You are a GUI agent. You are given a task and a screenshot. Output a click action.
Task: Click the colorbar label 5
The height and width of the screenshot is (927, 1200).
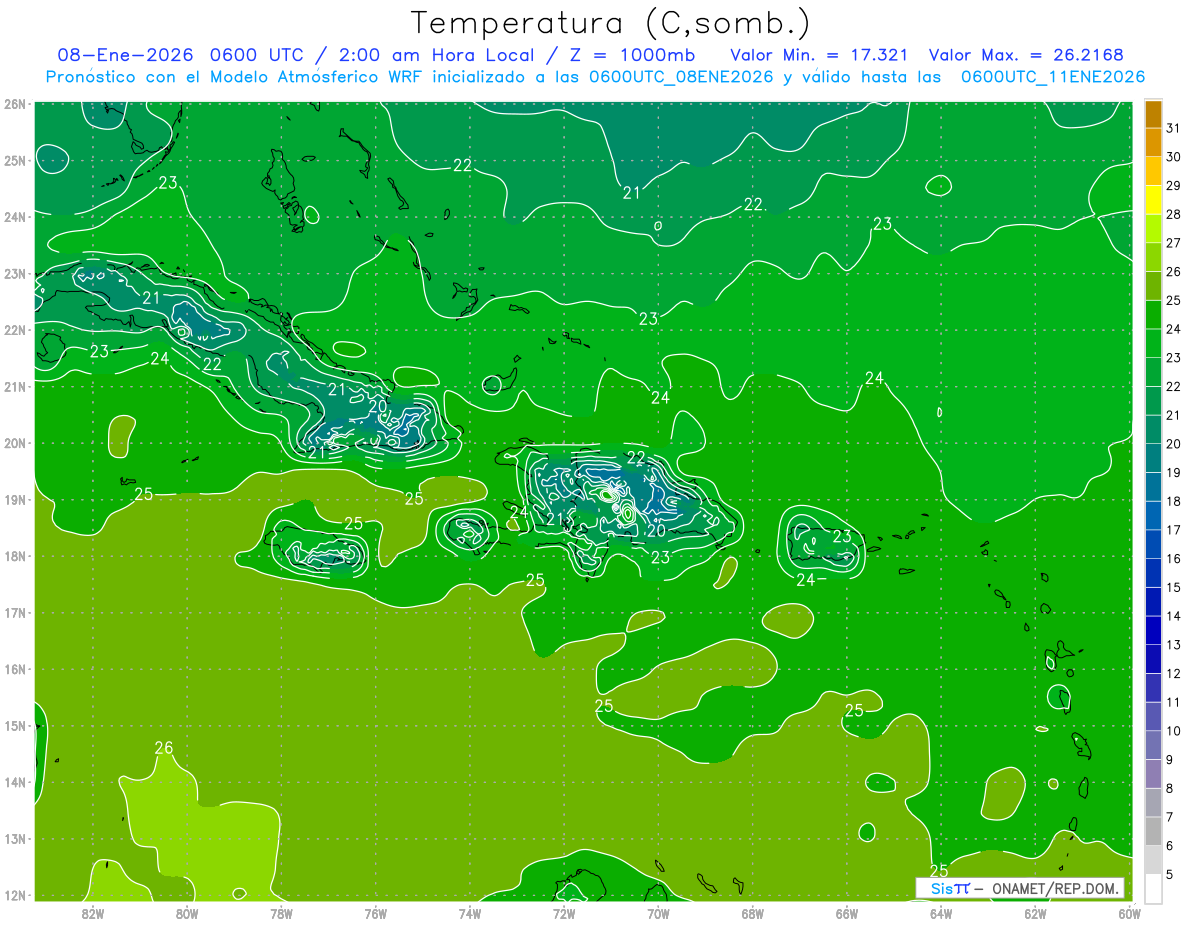coord(1171,875)
